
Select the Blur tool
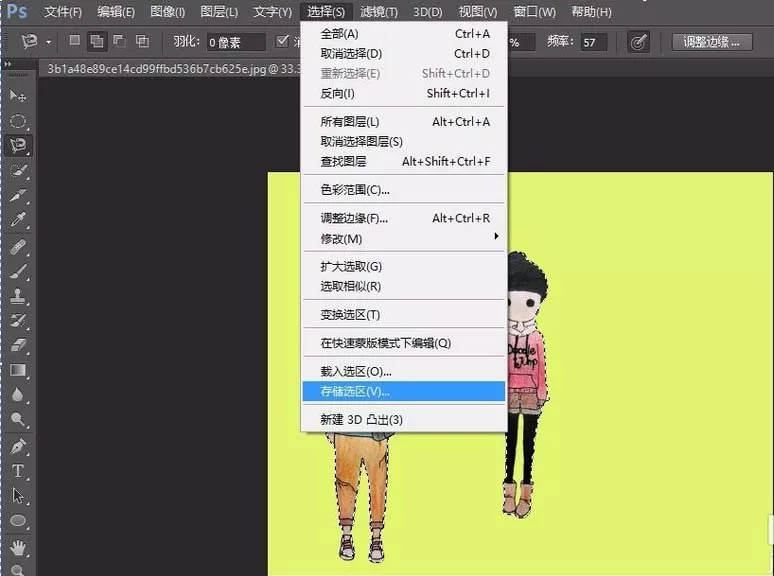18,394
